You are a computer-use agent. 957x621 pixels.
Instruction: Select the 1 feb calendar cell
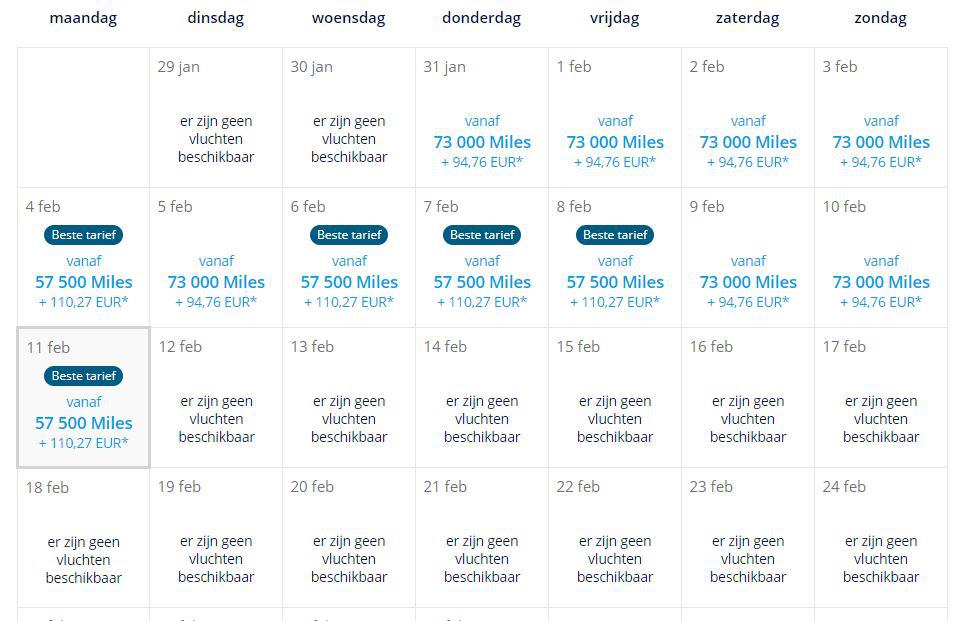point(615,118)
